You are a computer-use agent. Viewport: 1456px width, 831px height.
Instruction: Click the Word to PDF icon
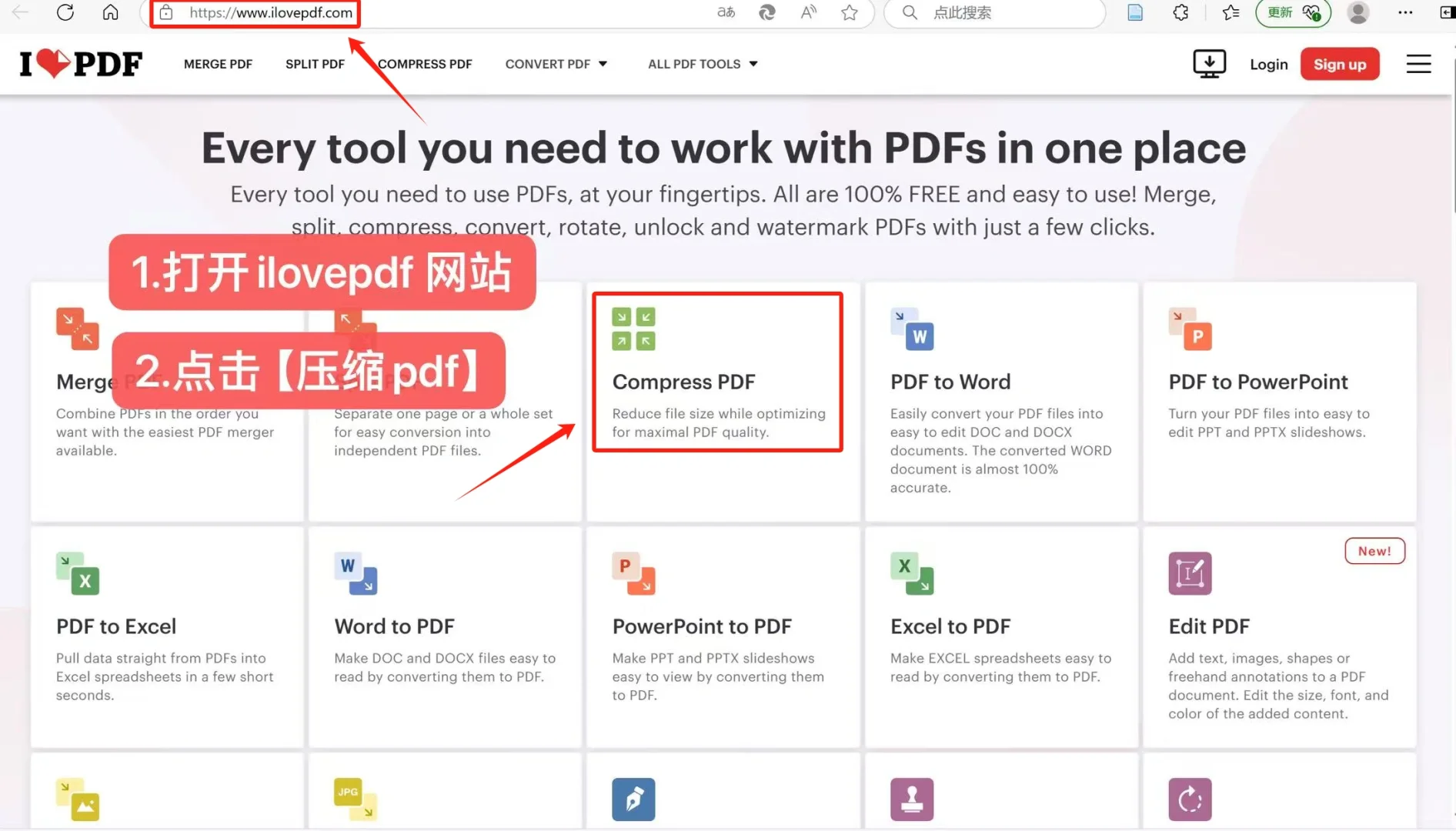tap(356, 573)
